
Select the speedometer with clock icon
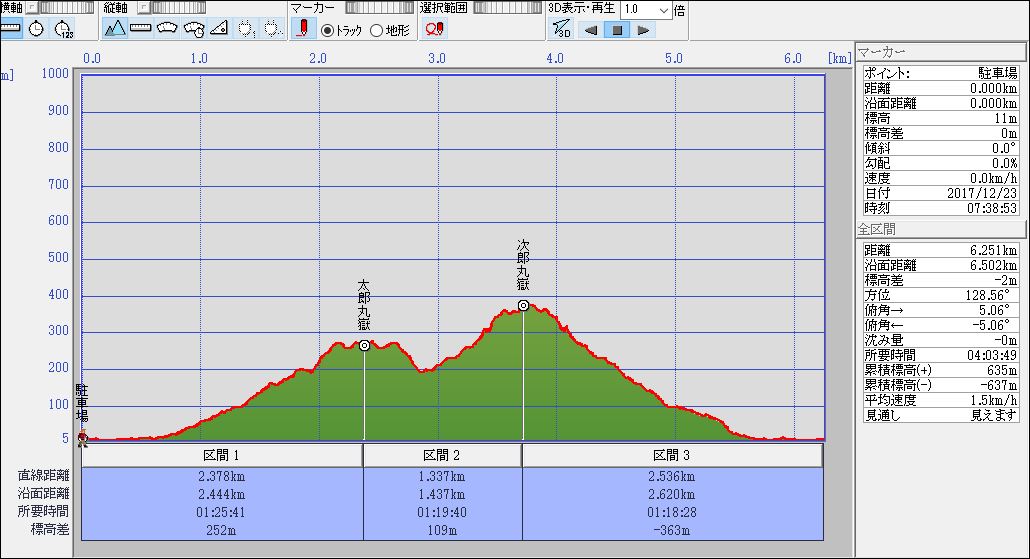pos(194,29)
